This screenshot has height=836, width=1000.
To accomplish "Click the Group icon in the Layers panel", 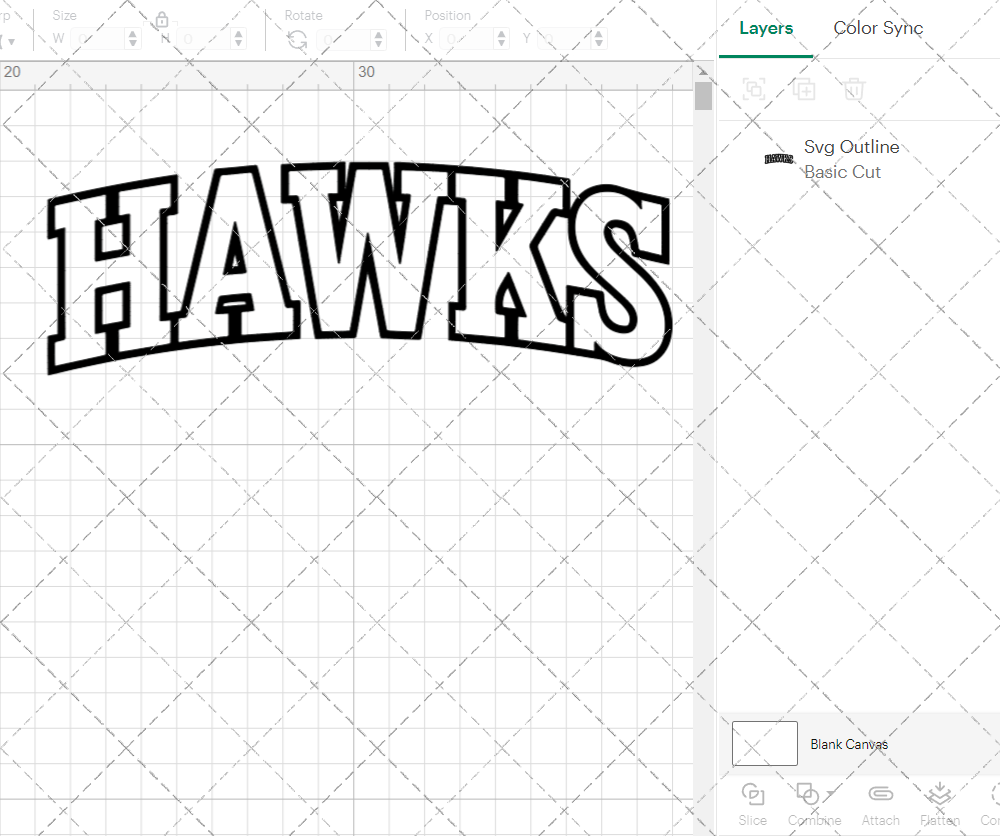I will [753, 89].
